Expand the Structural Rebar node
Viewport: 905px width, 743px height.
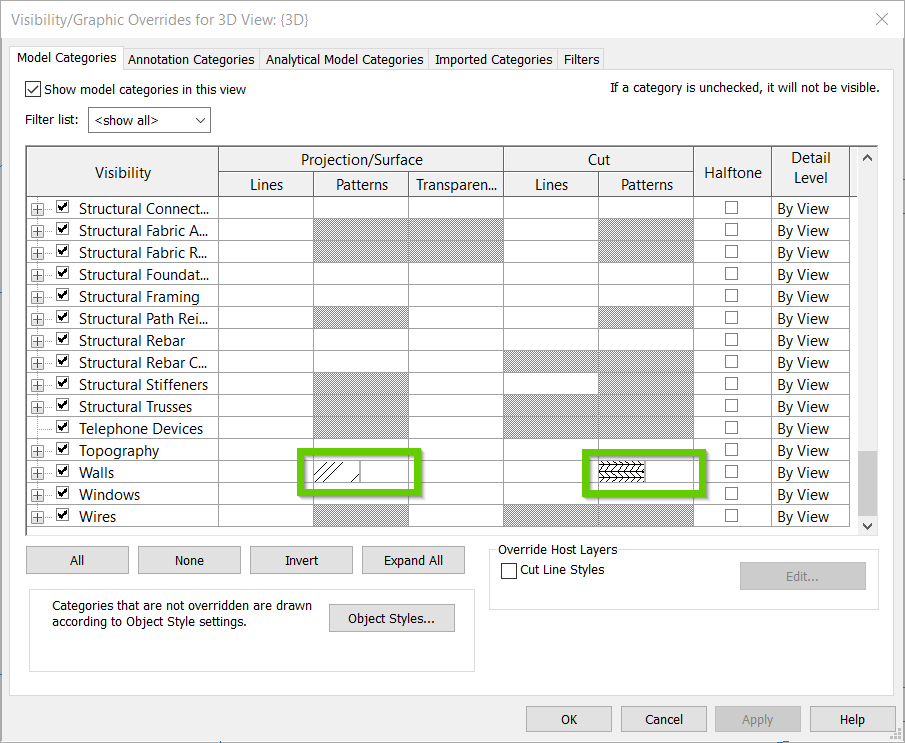click(37, 341)
